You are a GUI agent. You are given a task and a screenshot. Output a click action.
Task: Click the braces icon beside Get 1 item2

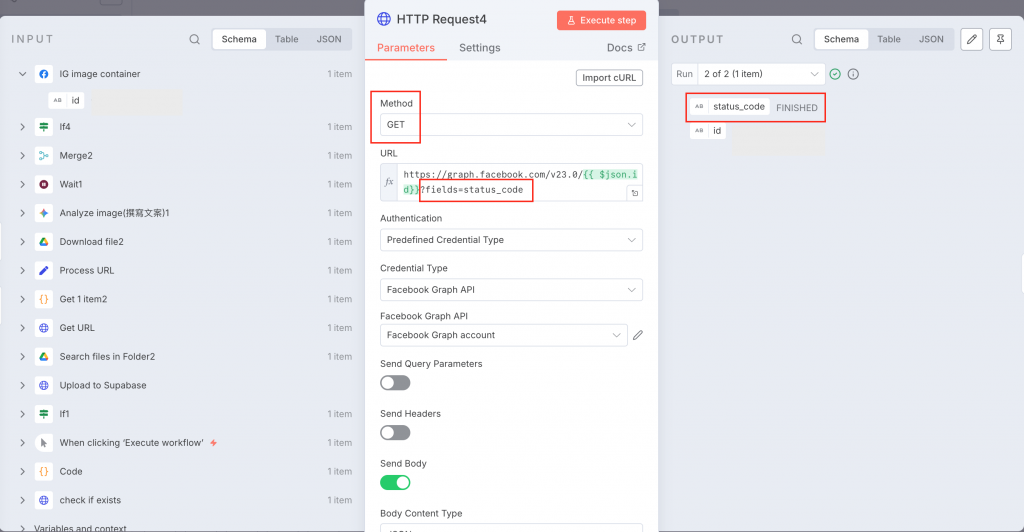44,299
